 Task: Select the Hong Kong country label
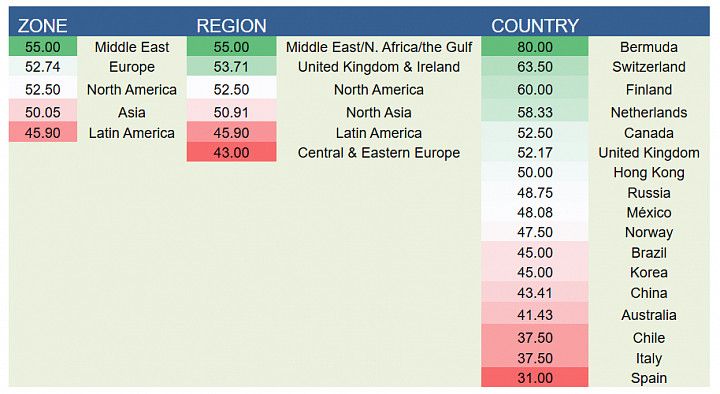pyautogui.click(x=648, y=173)
